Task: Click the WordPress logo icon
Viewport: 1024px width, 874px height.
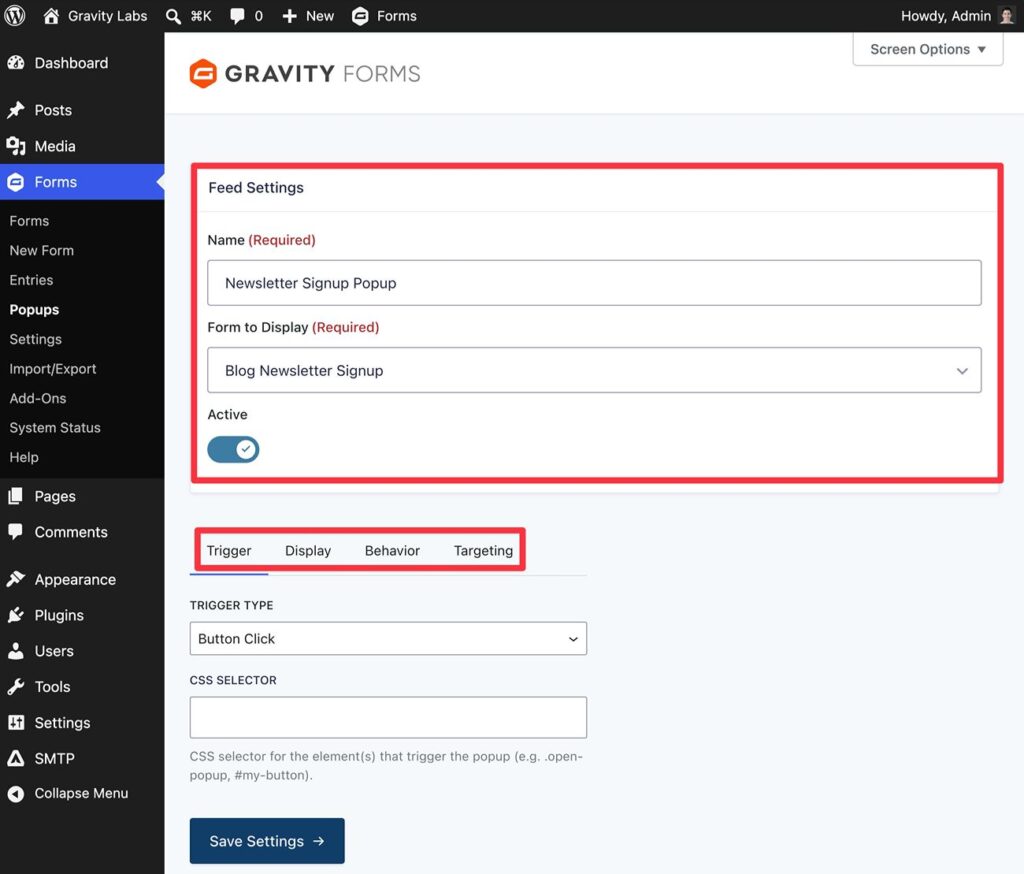Action: pos(14,16)
